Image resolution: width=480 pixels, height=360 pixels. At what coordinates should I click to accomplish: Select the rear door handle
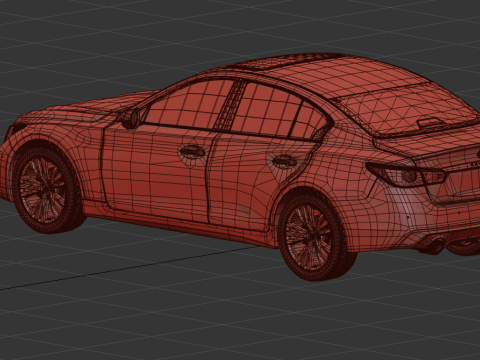[284, 161]
